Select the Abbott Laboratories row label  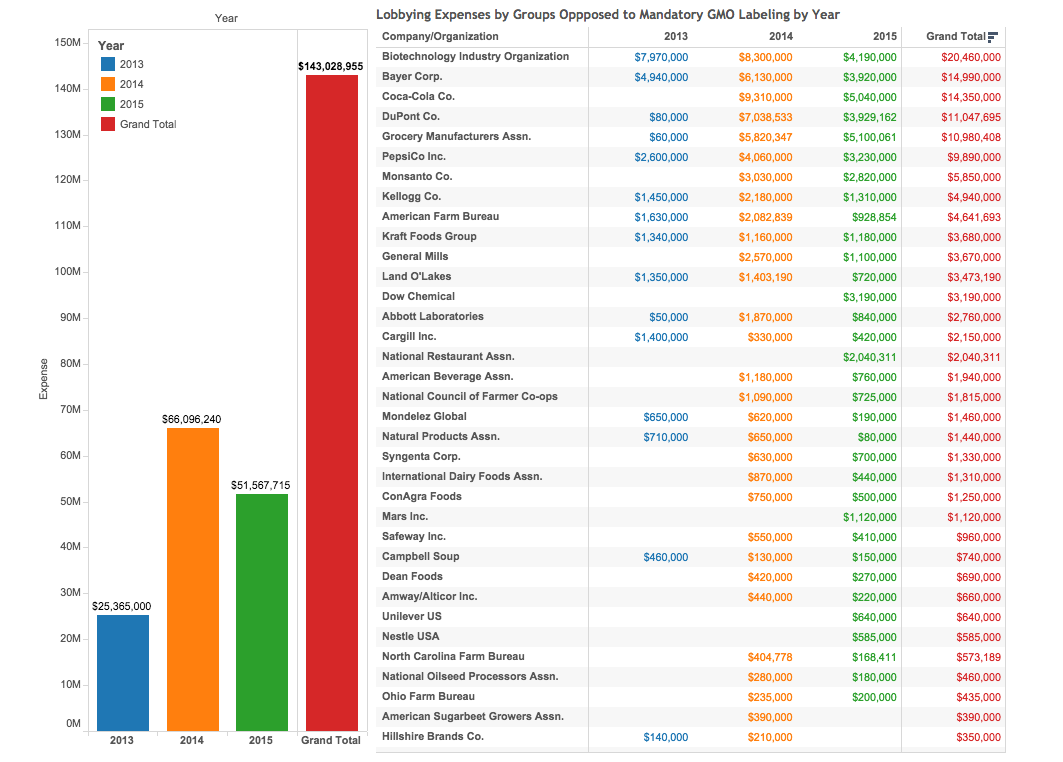coord(433,317)
